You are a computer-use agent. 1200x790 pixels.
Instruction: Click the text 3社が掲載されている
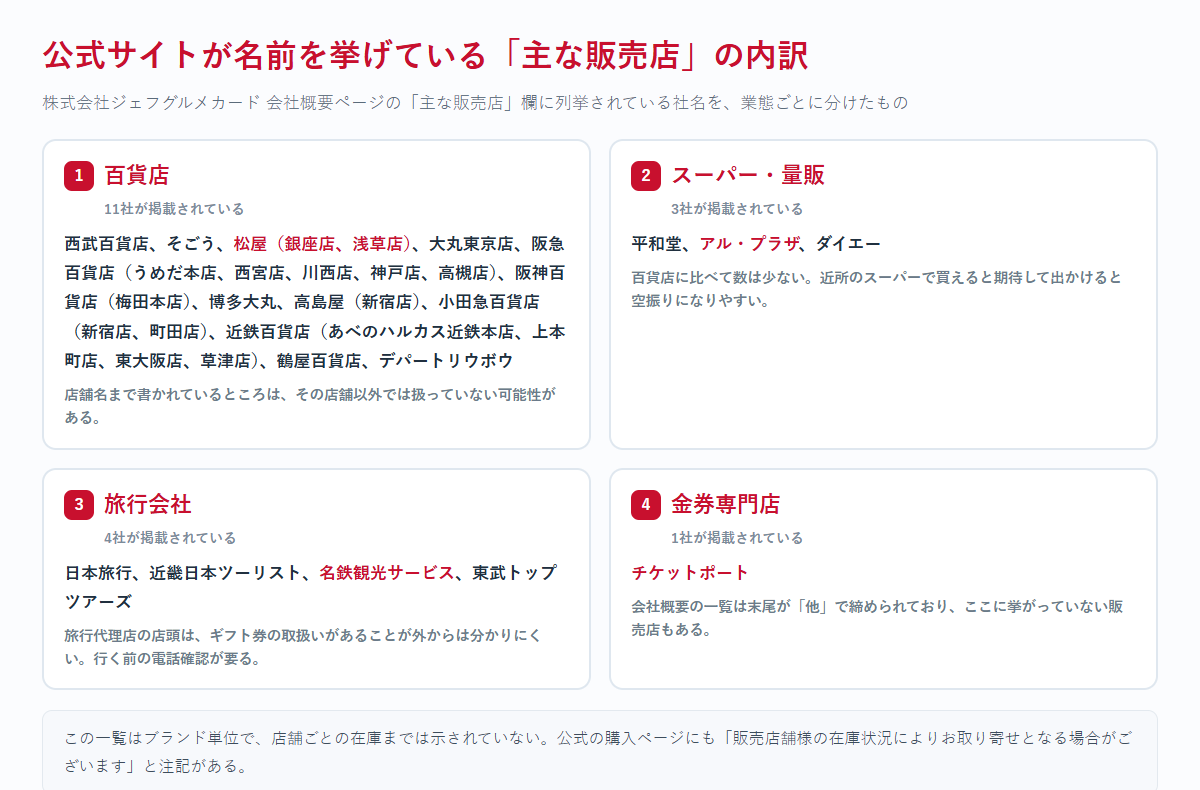(x=737, y=209)
